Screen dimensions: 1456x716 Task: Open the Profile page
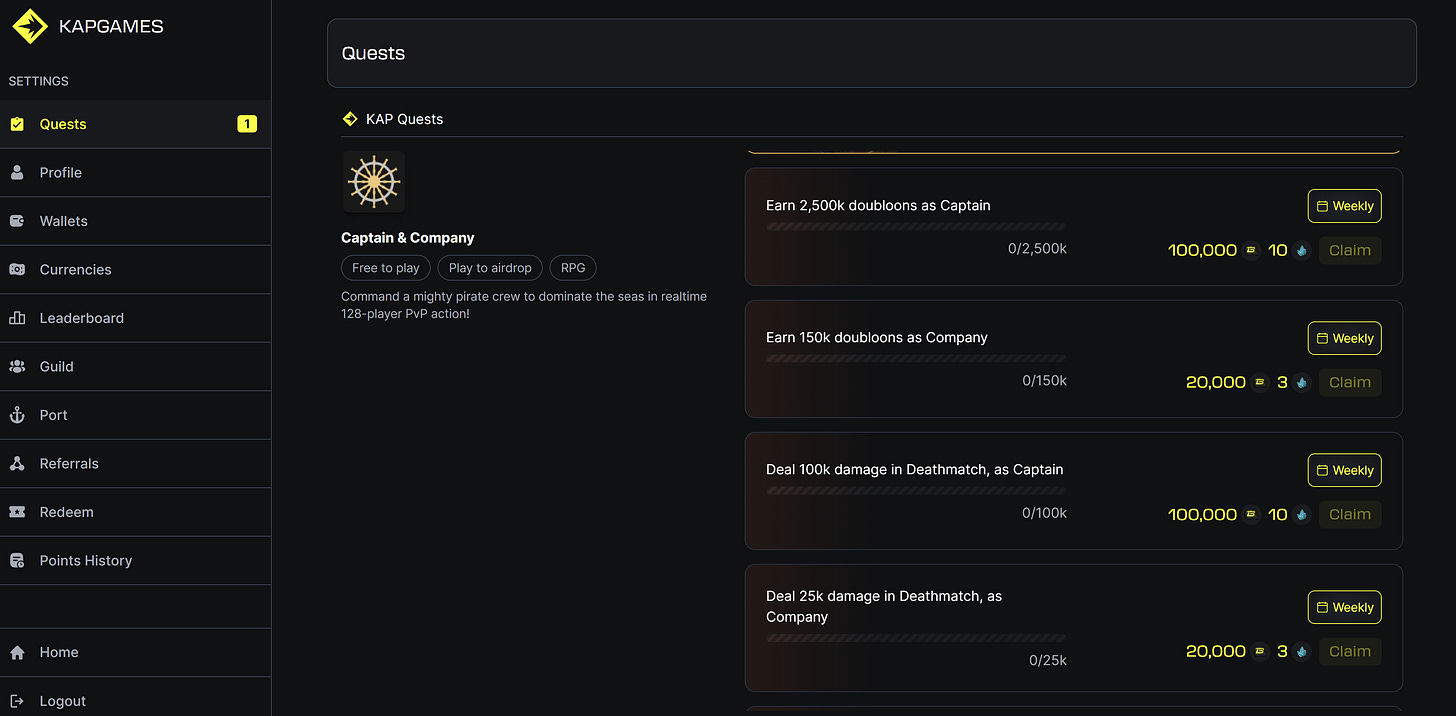pos(135,172)
